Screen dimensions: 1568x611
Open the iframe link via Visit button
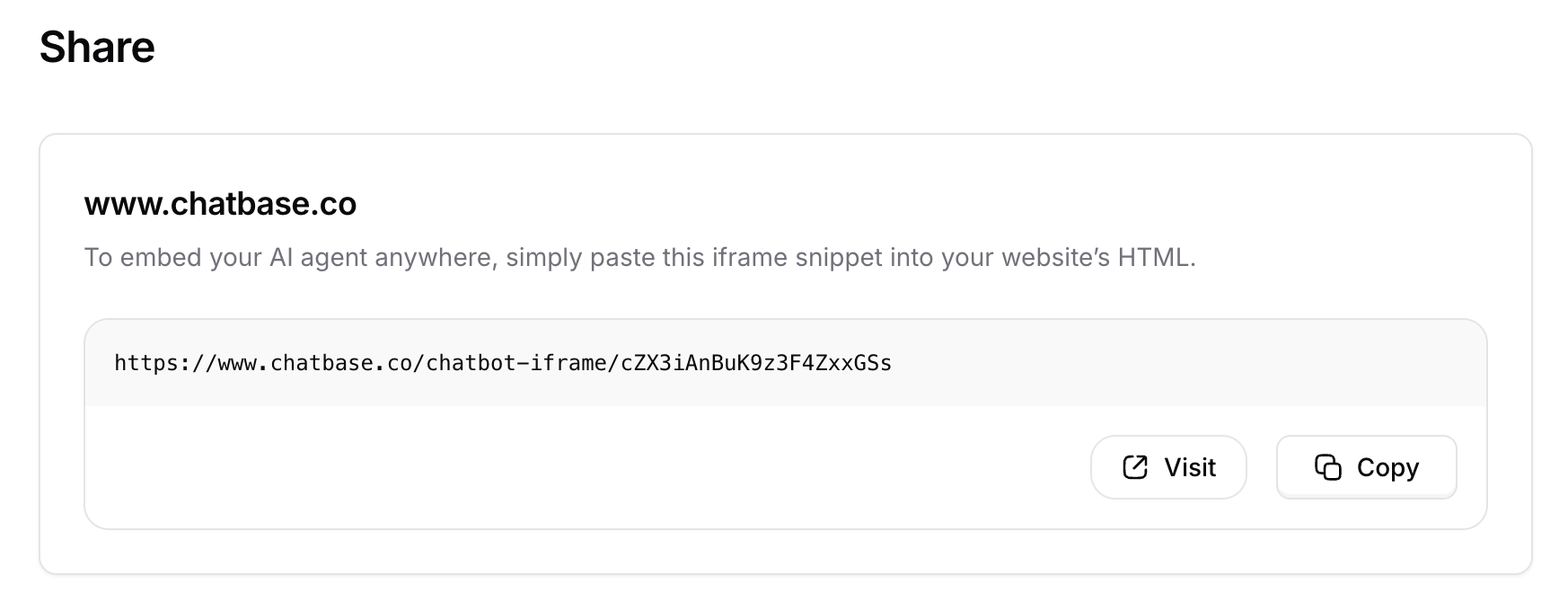(x=1168, y=467)
